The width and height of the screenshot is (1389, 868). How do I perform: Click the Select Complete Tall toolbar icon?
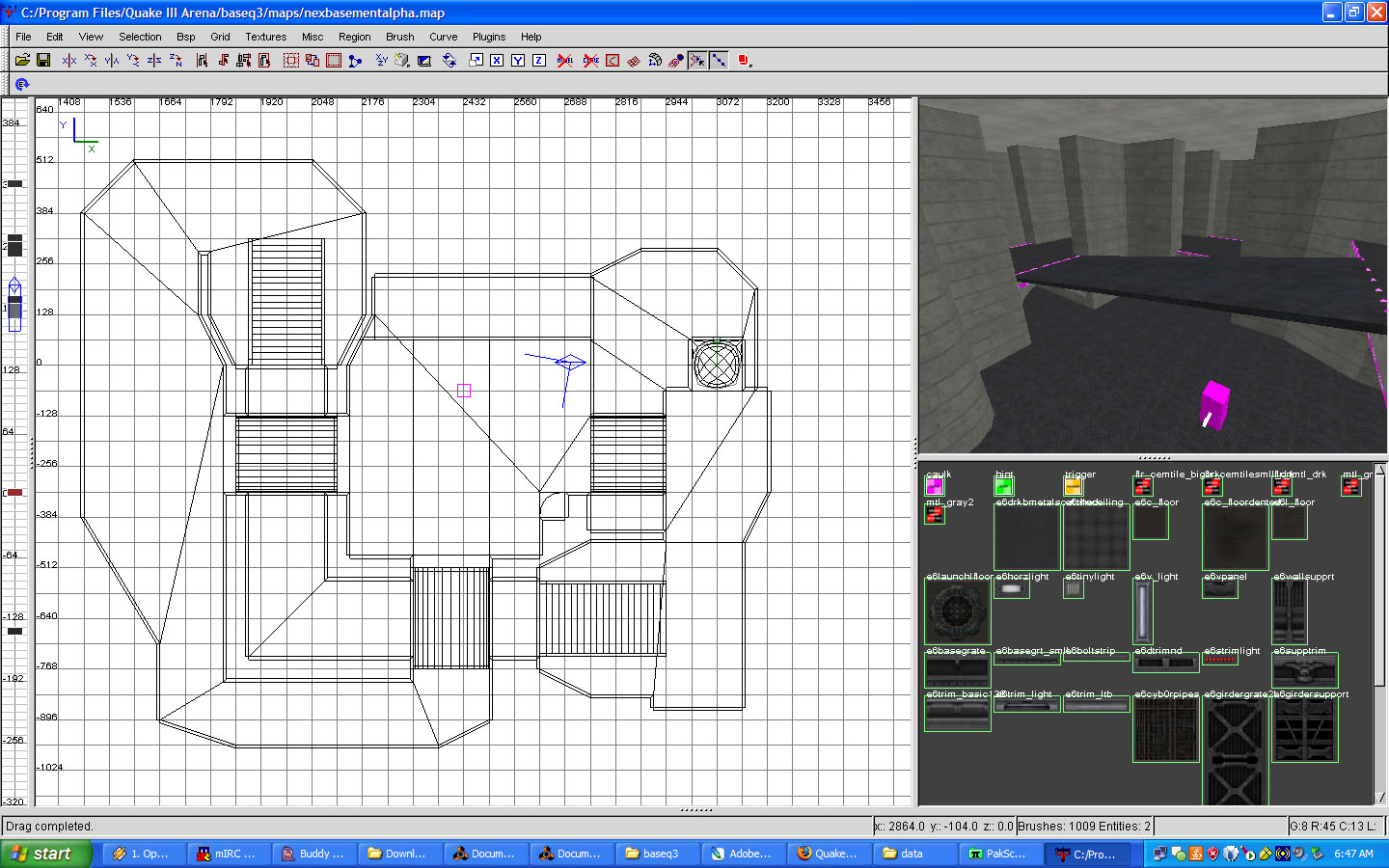[x=202, y=60]
